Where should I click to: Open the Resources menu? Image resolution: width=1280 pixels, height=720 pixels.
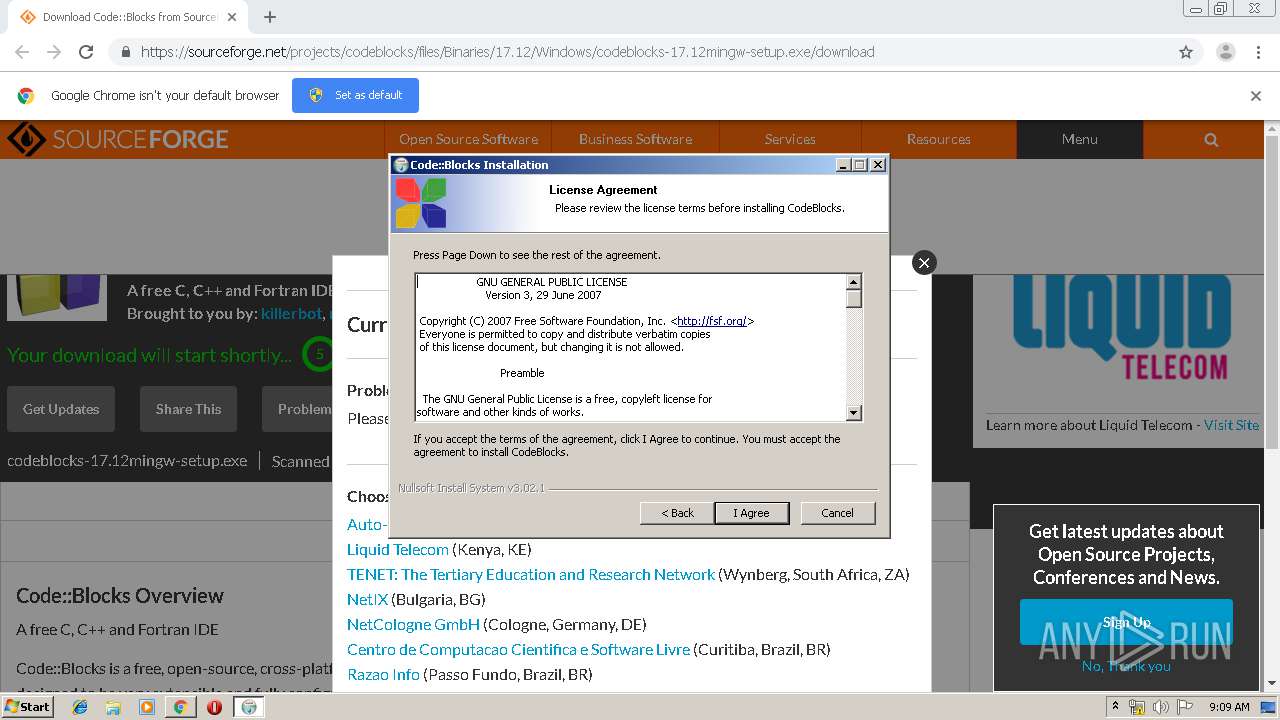[939, 139]
